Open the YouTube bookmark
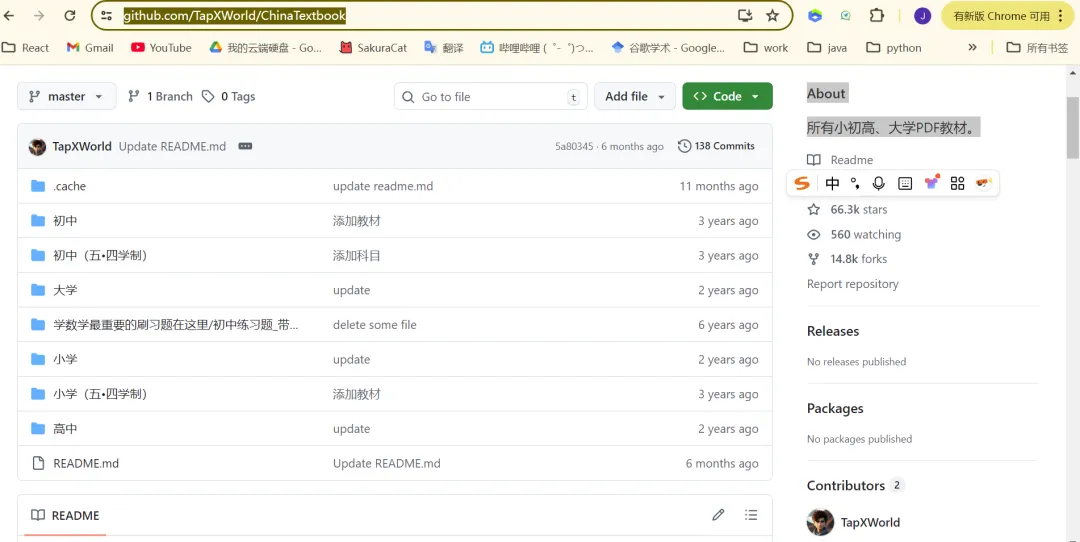1080x542 pixels. click(x=161, y=48)
